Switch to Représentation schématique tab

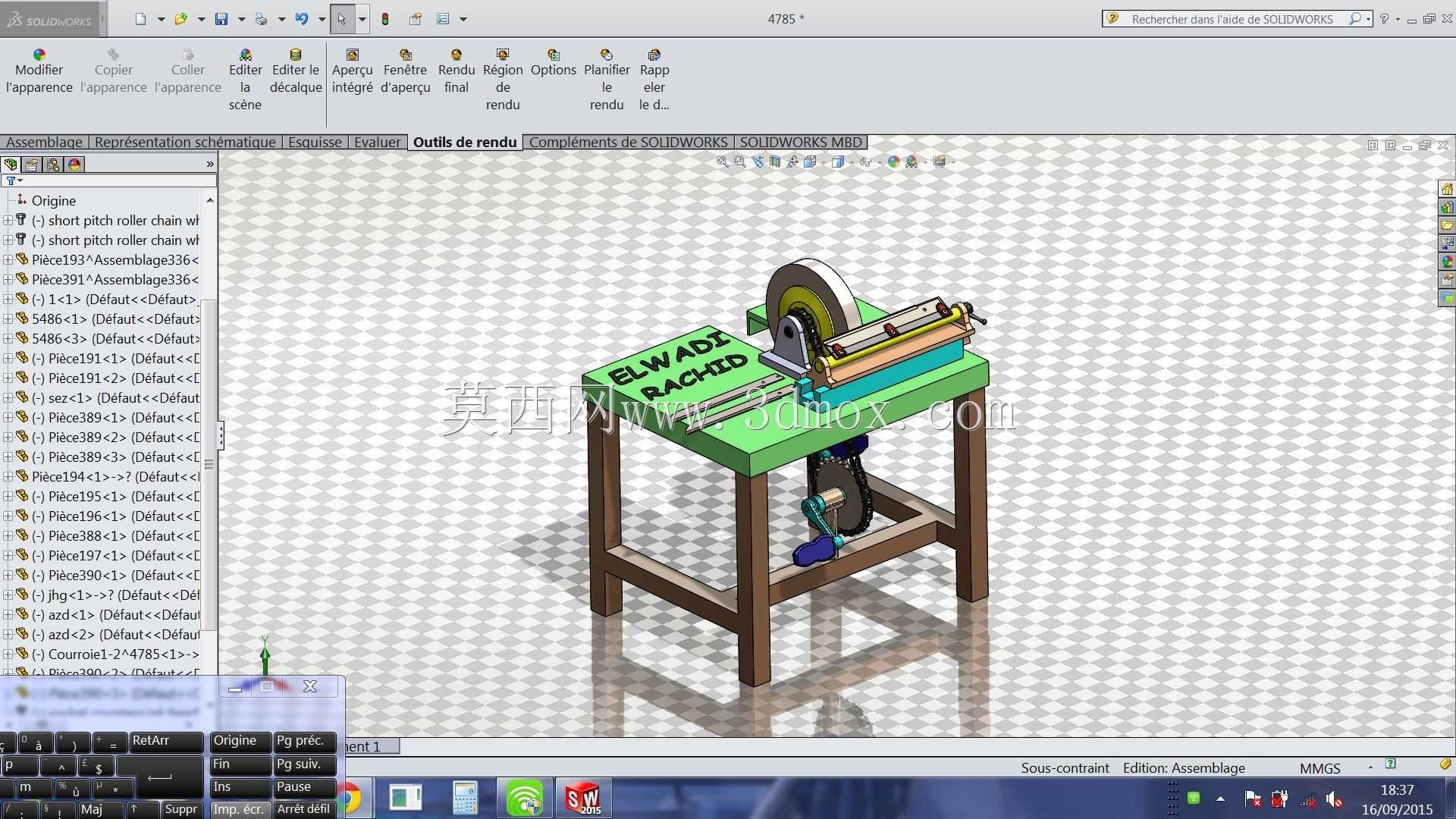tap(185, 143)
